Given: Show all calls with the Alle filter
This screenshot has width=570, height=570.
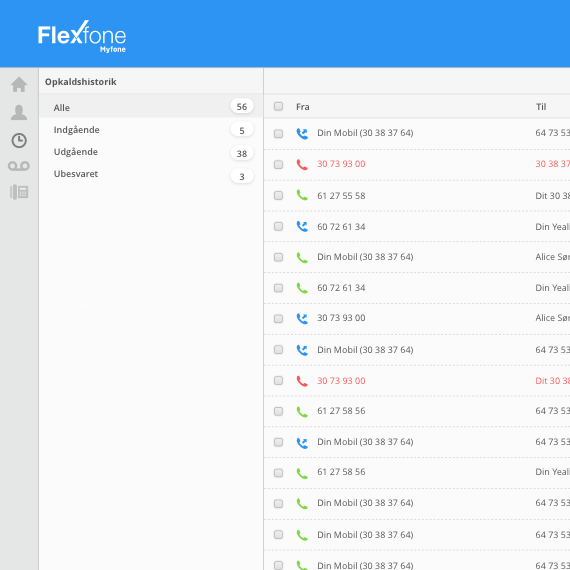Looking at the screenshot, I should click(151, 106).
